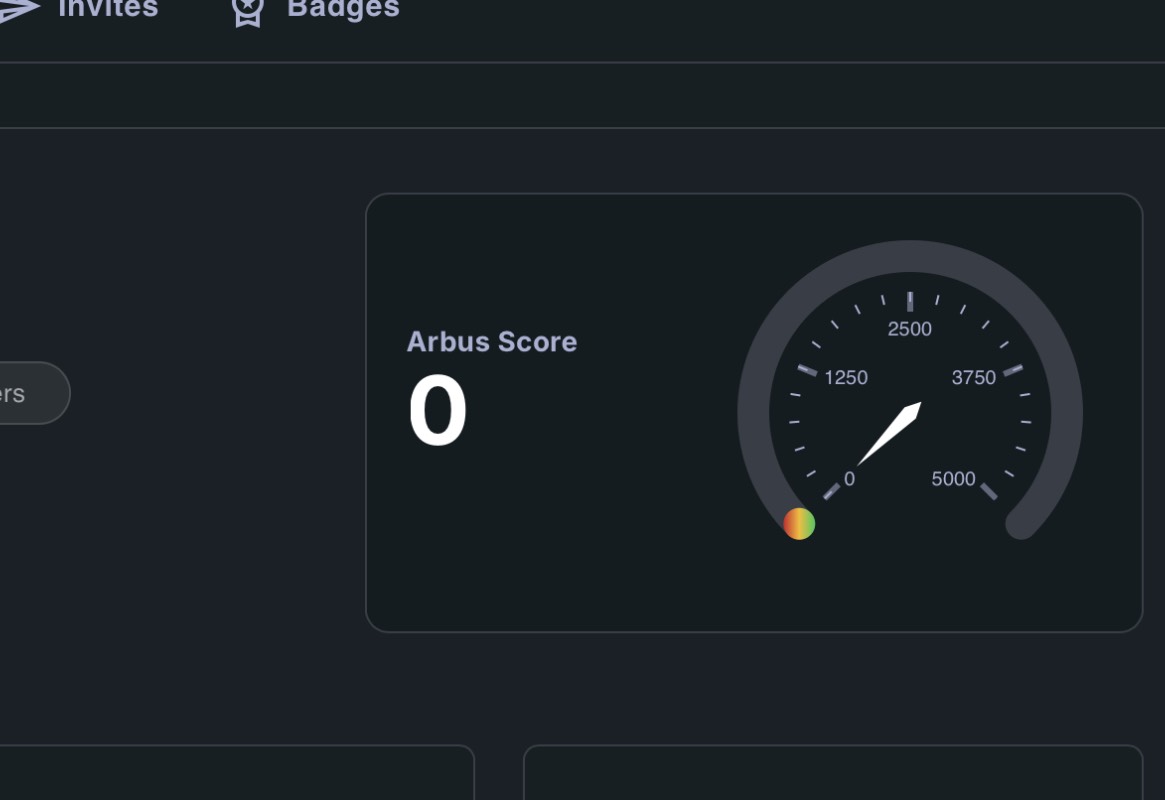
Task: Click the 5000 label on the gauge
Action: [x=953, y=479]
